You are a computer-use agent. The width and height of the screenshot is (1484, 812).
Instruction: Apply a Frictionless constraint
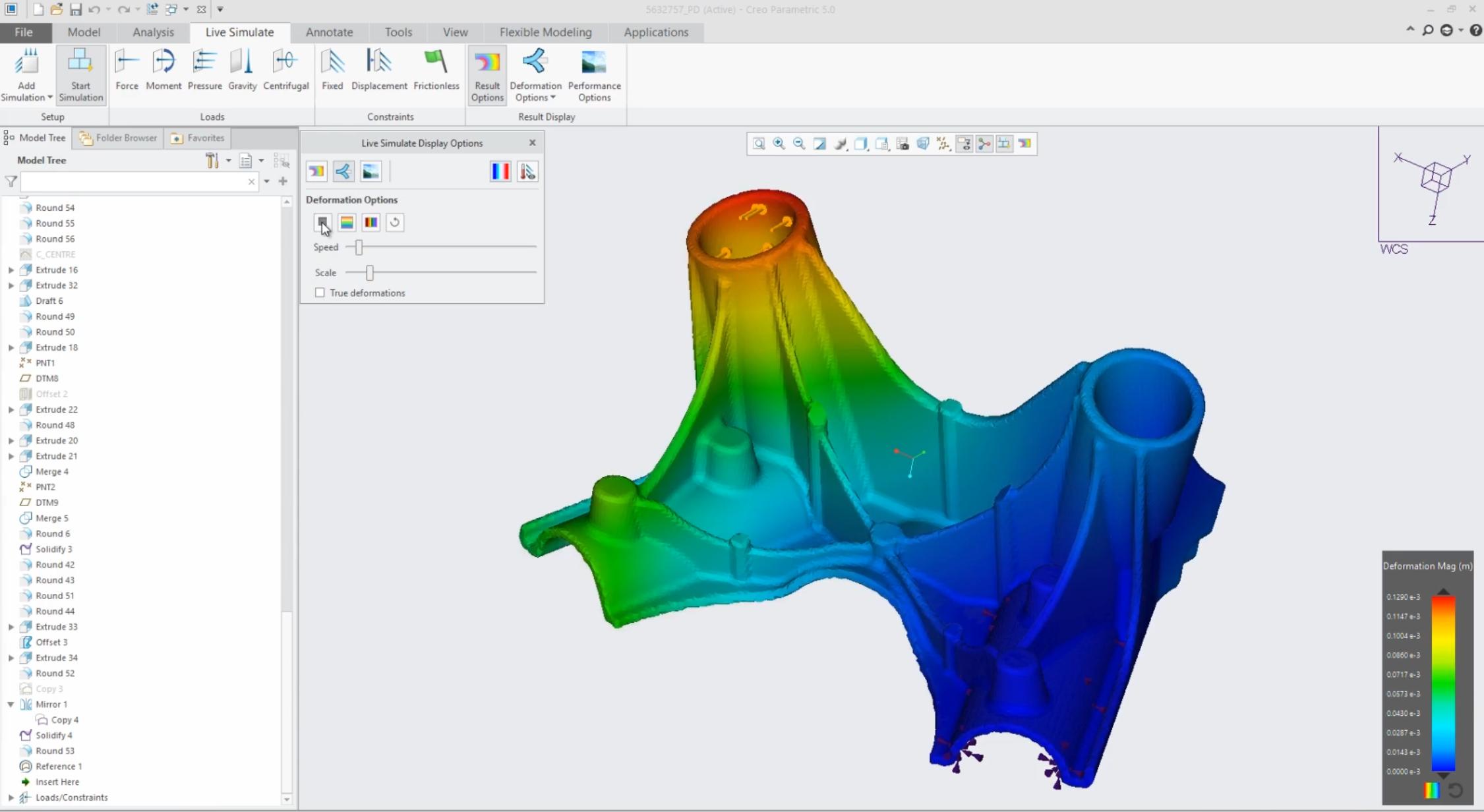(x=436, y=69)
